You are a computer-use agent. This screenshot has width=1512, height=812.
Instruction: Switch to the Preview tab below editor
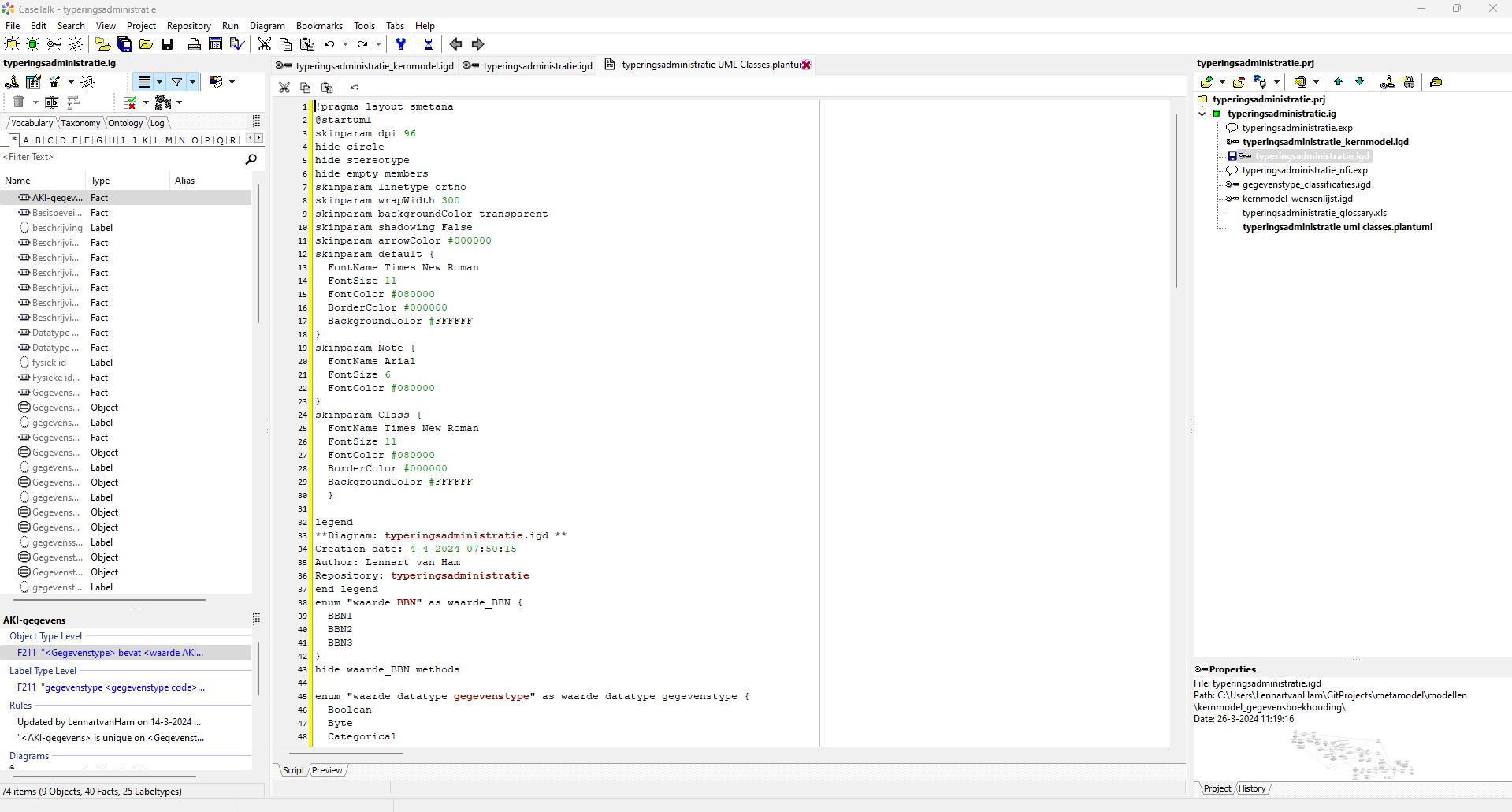tap(327, 770)
